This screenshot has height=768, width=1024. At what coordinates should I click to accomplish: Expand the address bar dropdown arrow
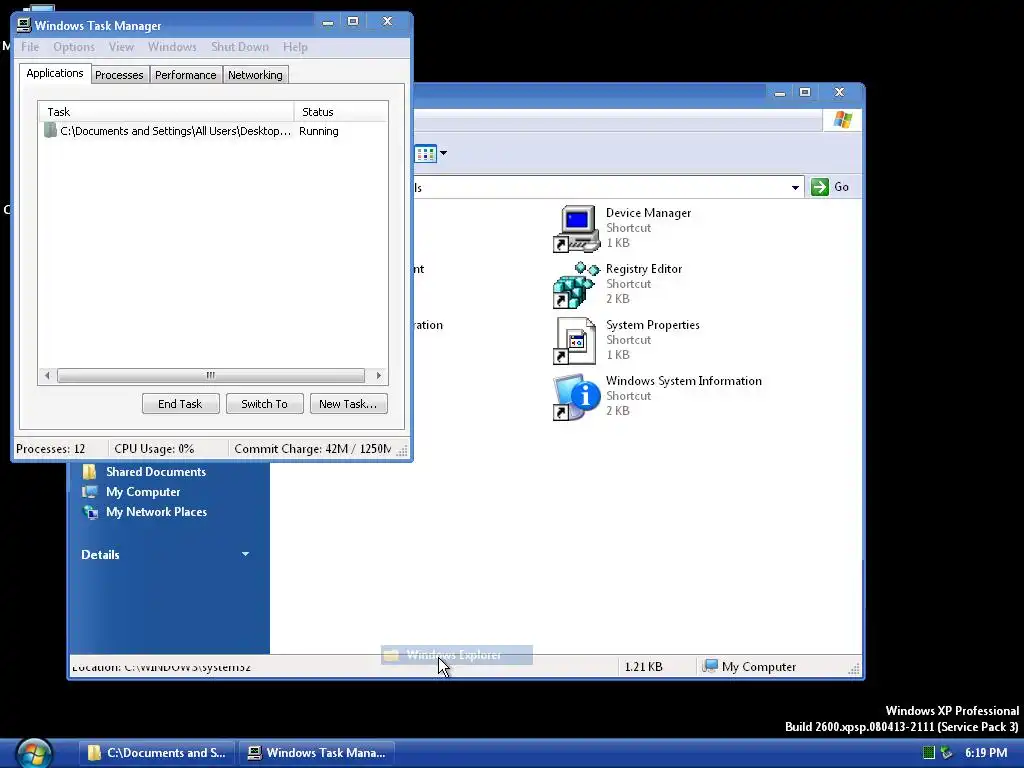pos(795,187)
